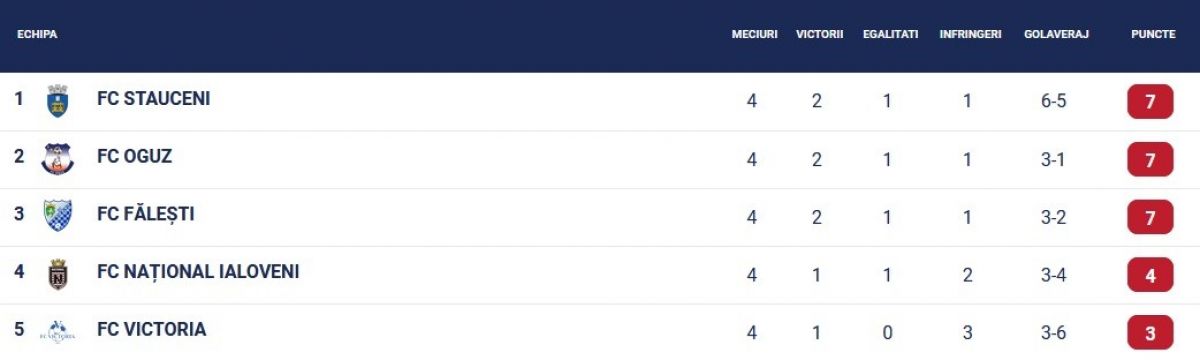The width and height of the screenshot is (1200, 360).
Task: Open the FC FĂLEȘTI team page
Action: tap(146, 214)
